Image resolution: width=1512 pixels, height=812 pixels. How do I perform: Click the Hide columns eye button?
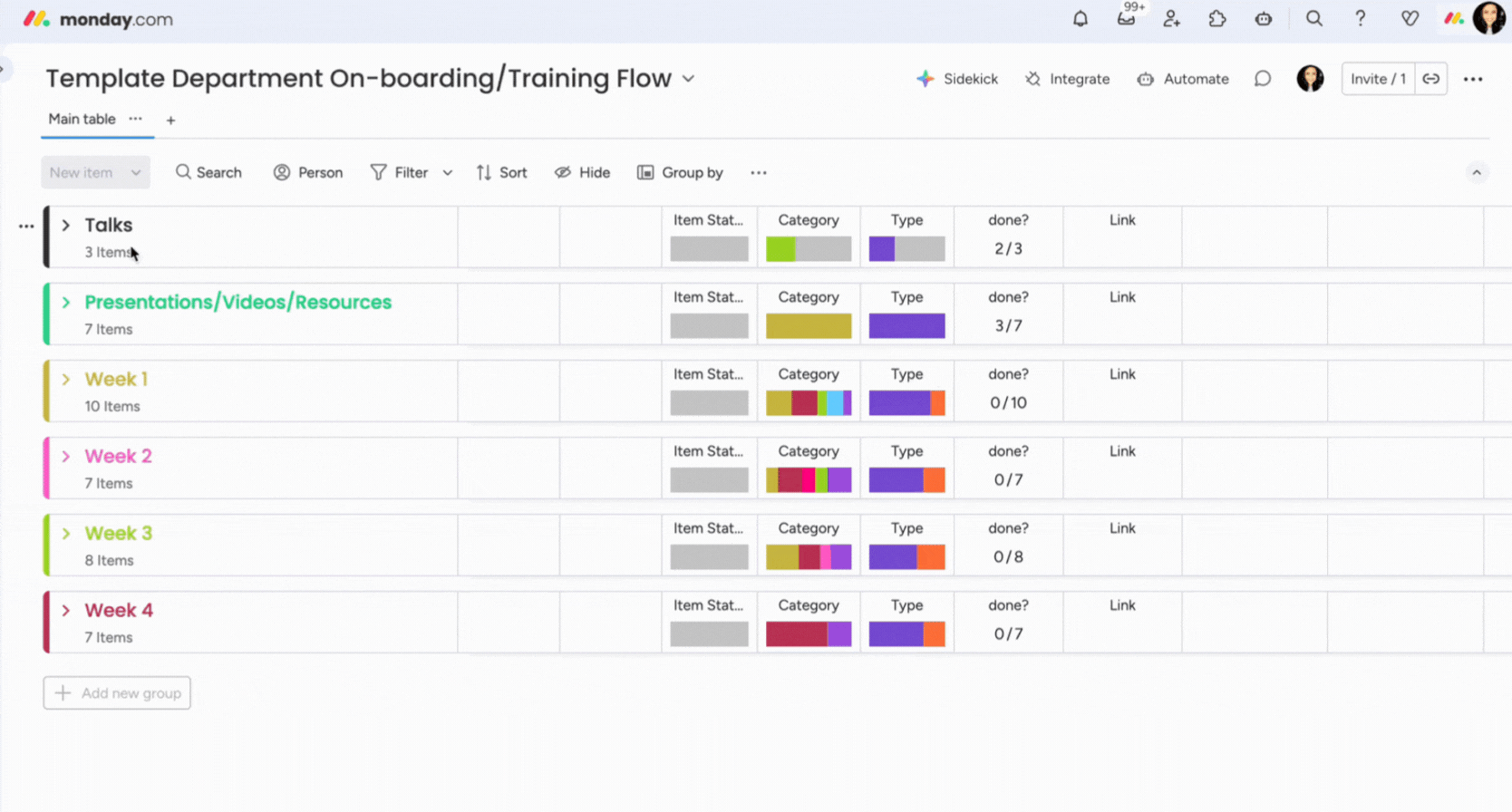[582, 172]
